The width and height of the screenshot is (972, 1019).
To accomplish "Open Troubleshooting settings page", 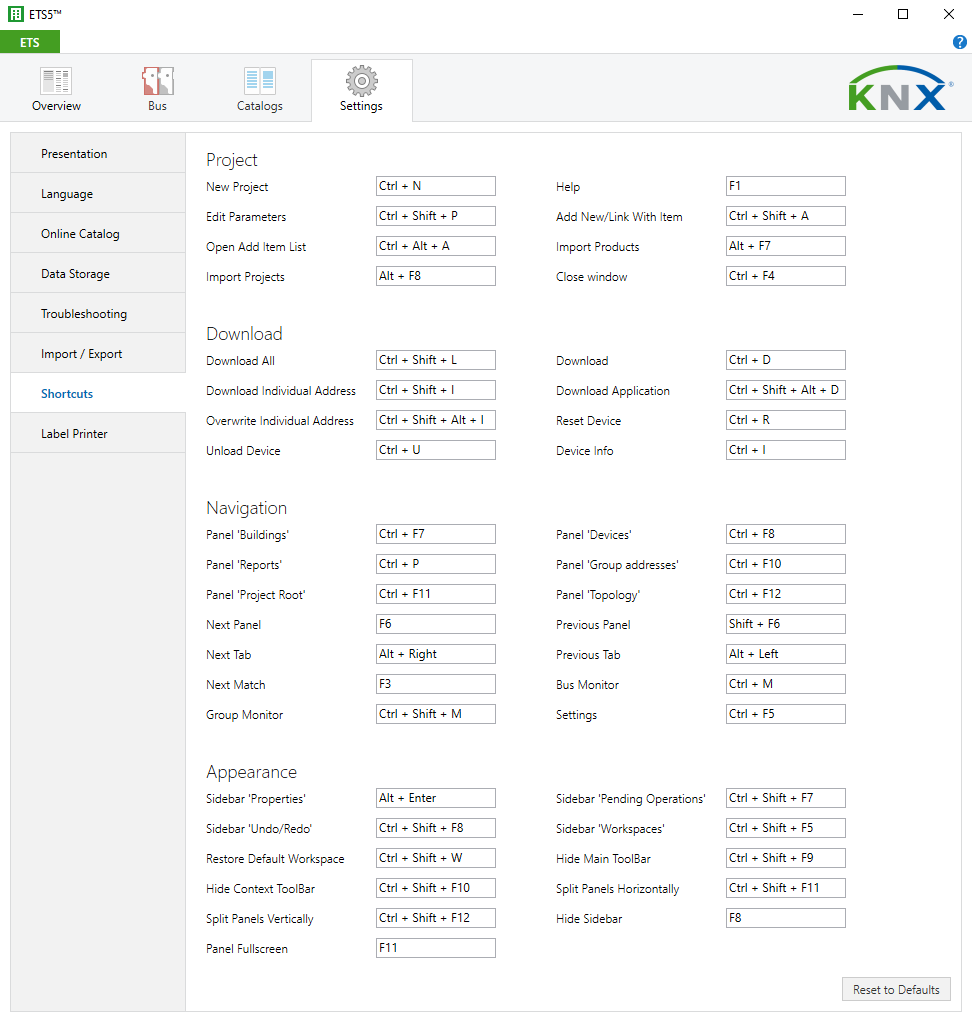I will click(x=98, y=313).
